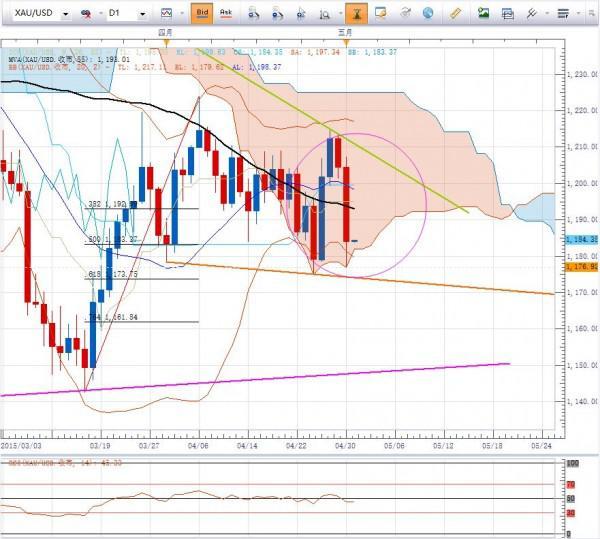
Task: Toggle the highlighted hourglass toolbar button
Action: tap(356, 13)
